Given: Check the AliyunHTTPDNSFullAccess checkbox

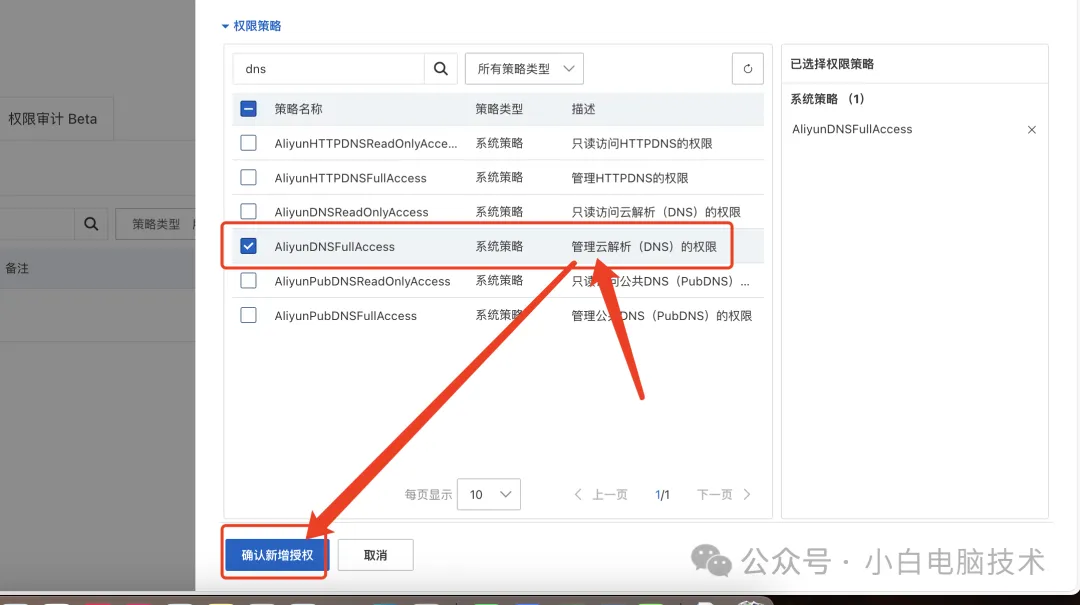Looking at the screenshot, I should [x=248, y=177].
